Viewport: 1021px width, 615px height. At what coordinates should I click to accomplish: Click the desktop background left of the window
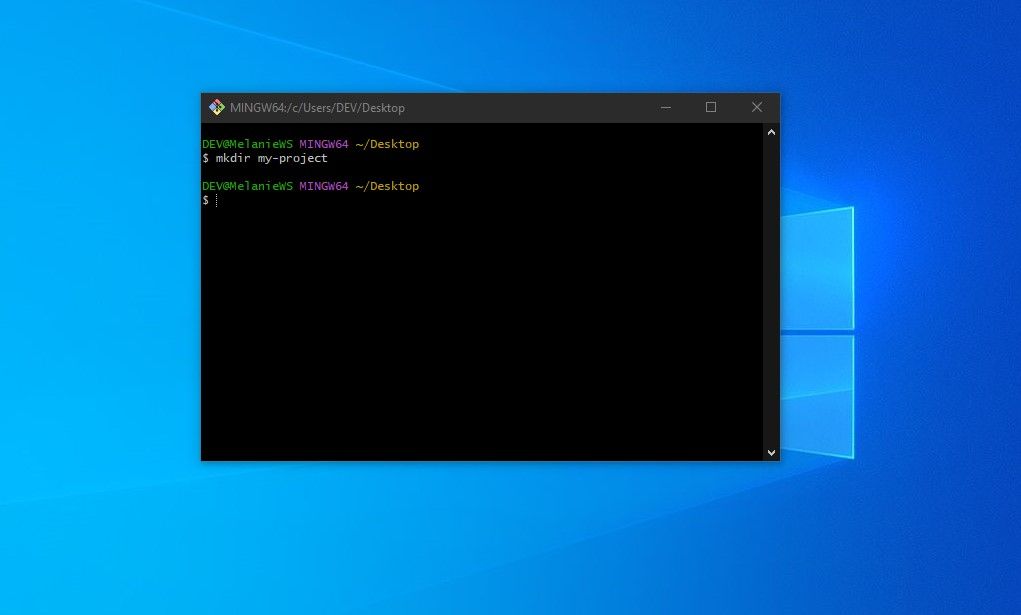point(100,300)
